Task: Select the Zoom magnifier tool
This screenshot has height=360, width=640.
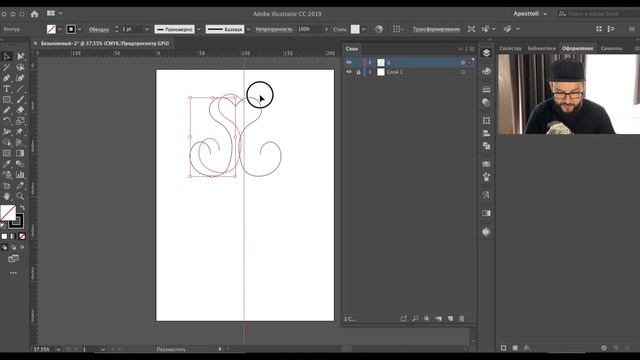Action: [20, 196]
